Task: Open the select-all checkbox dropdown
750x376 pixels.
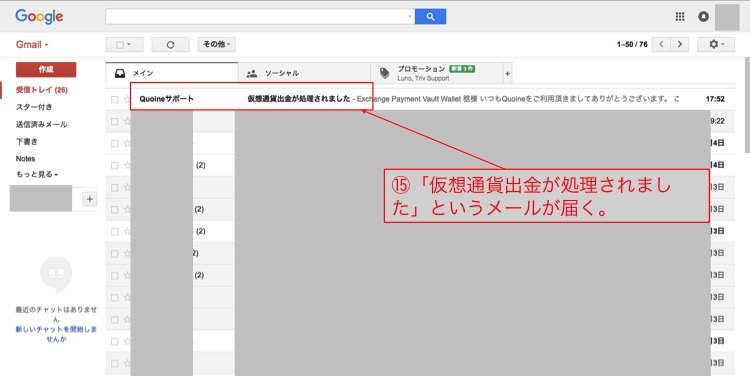Action: click(x=124, y=44)
